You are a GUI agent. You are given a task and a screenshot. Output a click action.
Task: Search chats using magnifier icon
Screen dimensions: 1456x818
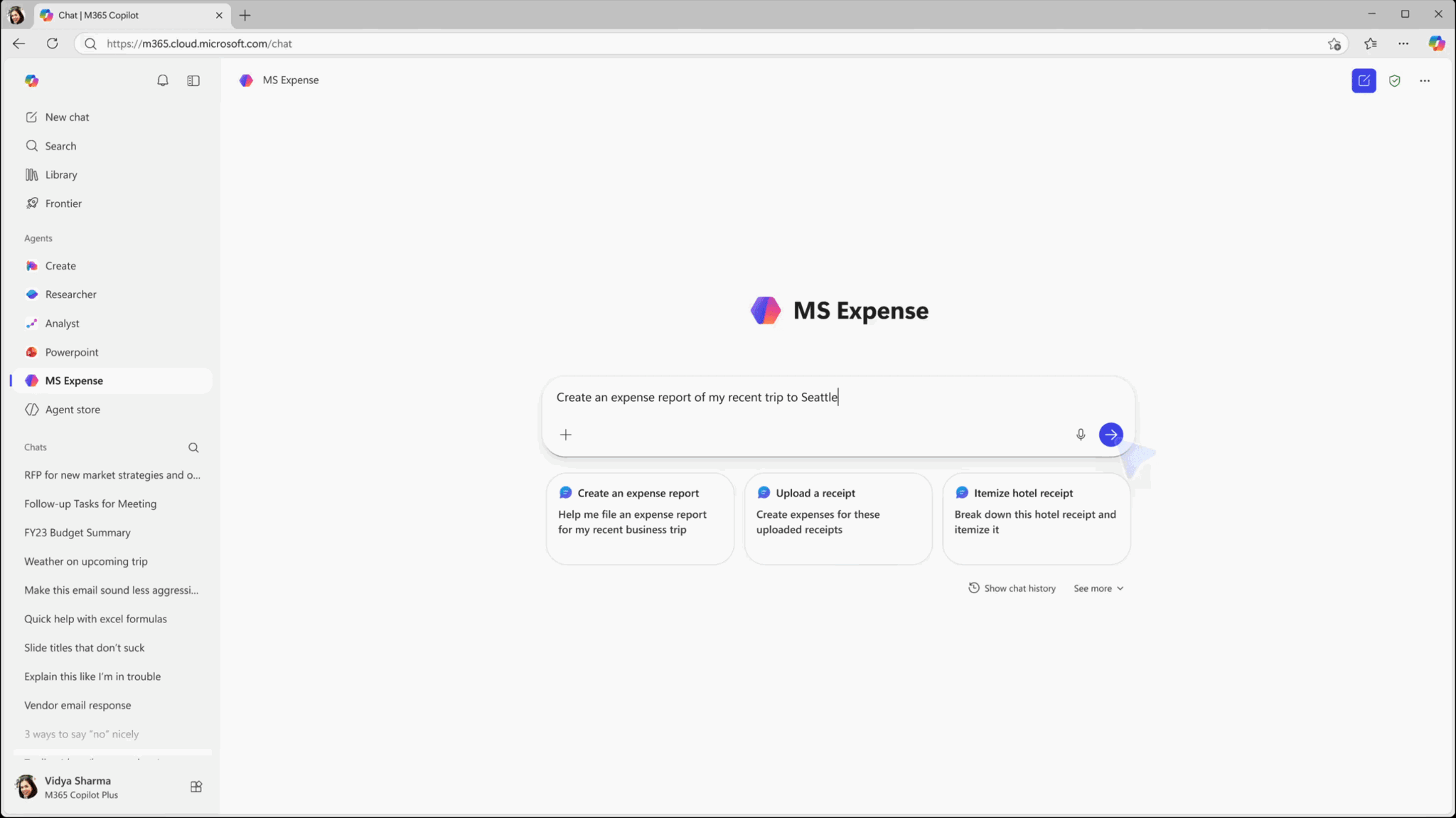pos(193,447)
